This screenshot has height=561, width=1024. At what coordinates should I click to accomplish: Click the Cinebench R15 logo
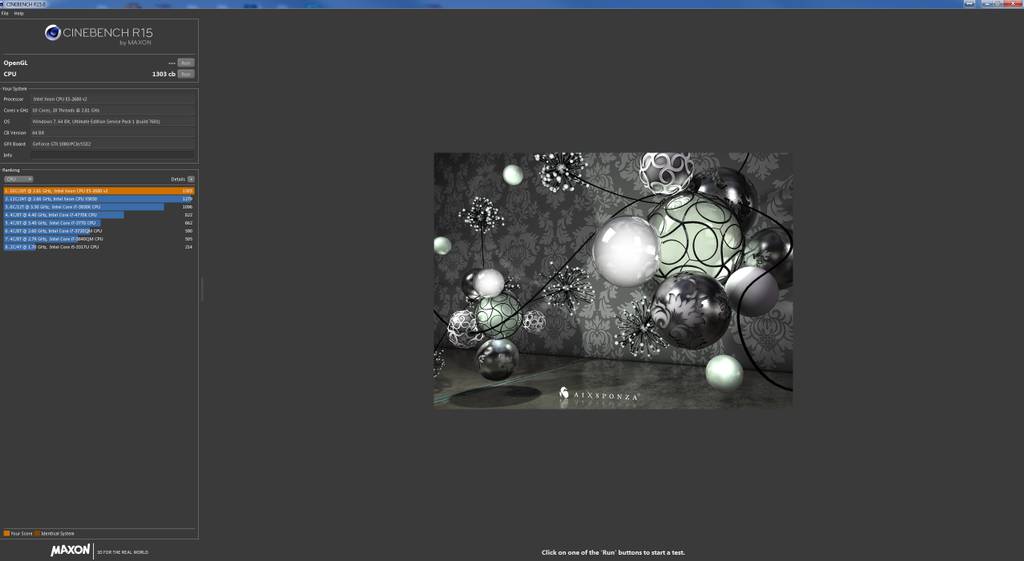point(99,33)
